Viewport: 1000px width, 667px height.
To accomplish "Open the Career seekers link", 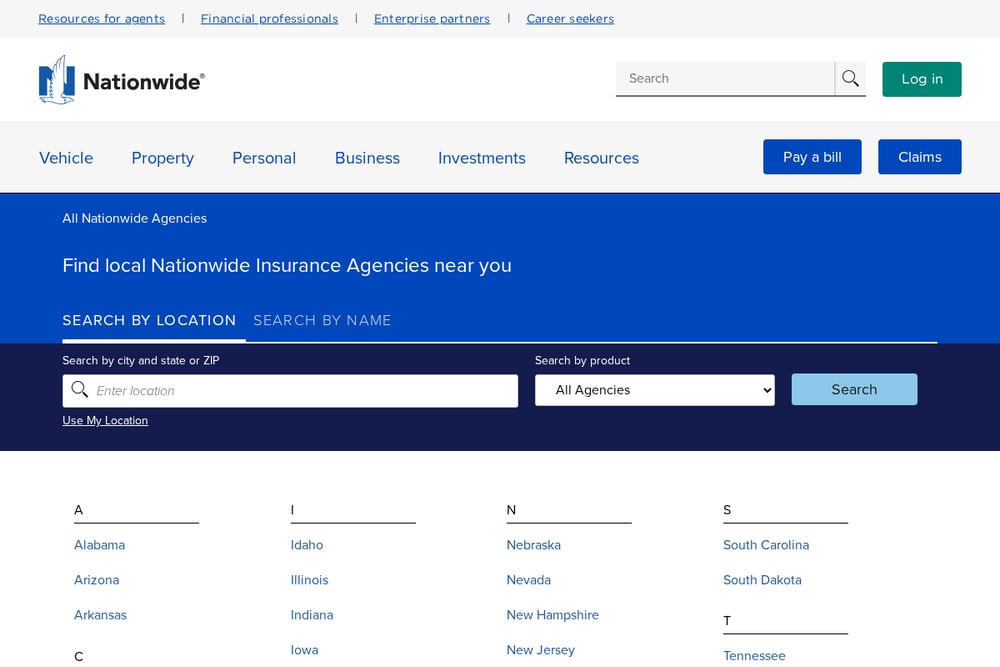I will click(570, 18).
